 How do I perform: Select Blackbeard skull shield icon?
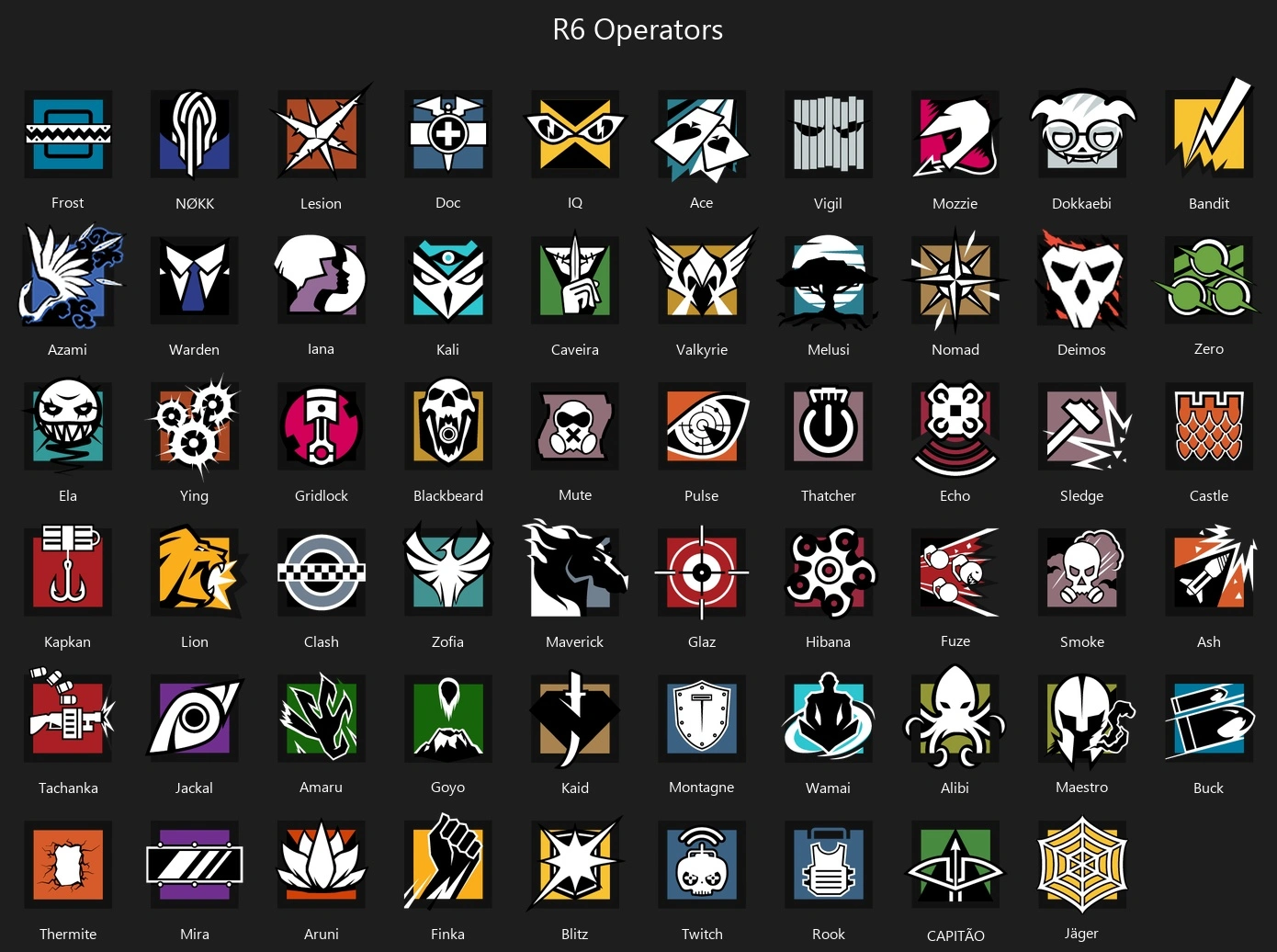pyautogui.click(x=448, y=425)
